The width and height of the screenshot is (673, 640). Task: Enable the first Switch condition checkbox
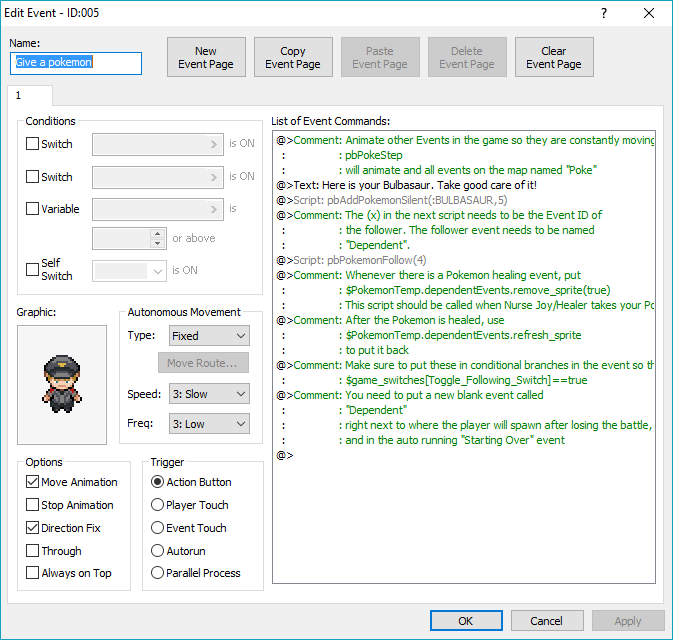point(33,144)
